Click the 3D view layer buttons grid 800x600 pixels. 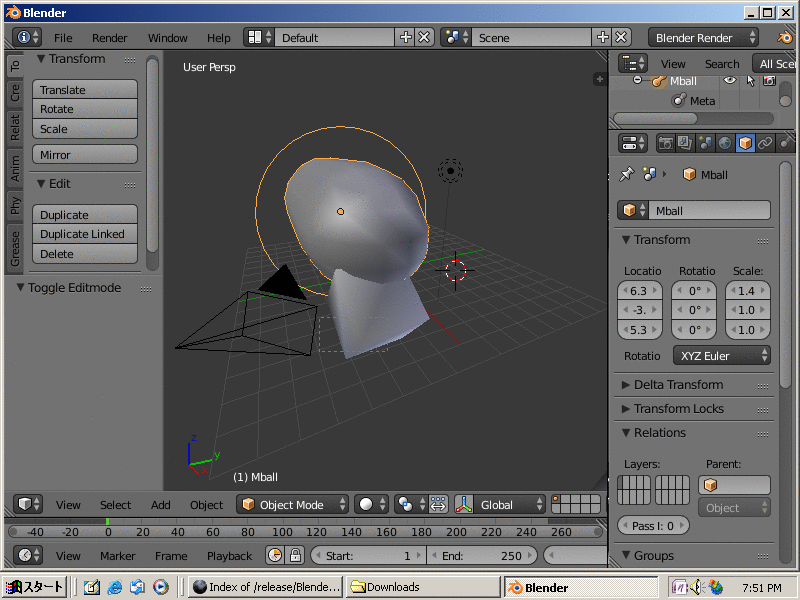click(577, 505)
